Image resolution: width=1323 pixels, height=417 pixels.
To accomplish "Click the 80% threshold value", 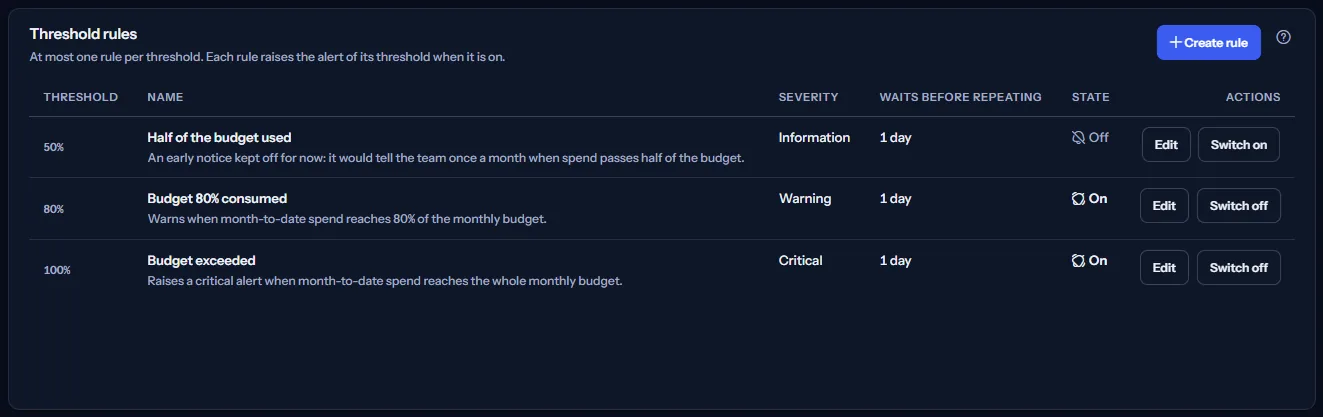I will [54, 209].
